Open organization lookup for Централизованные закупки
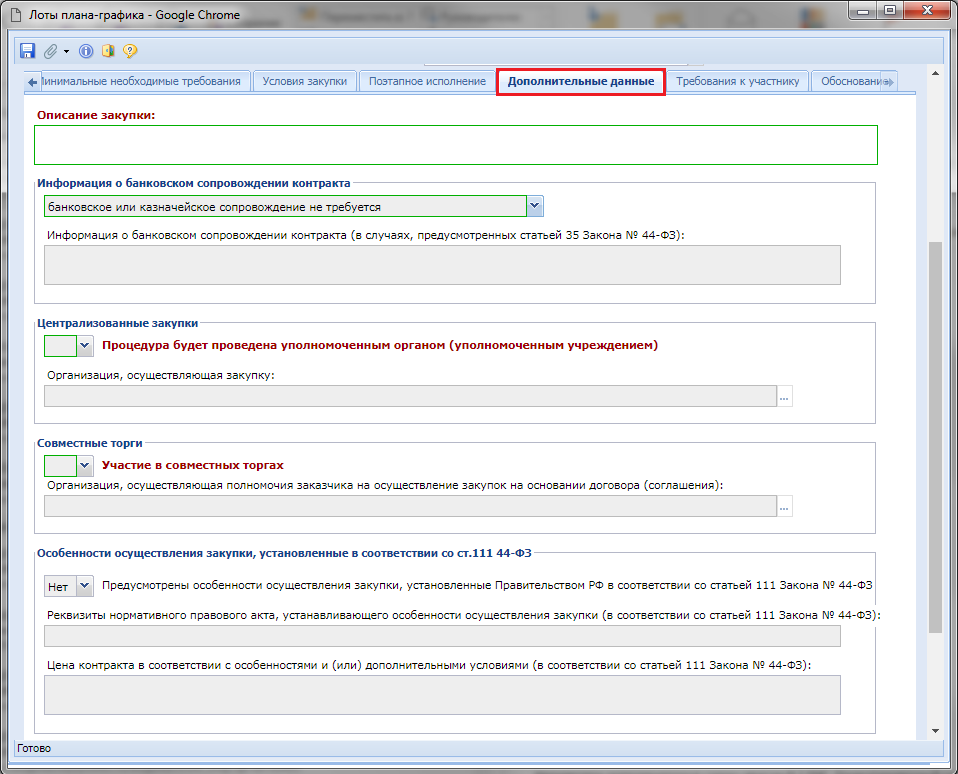The image size is (958, 774). pos(784,397)
